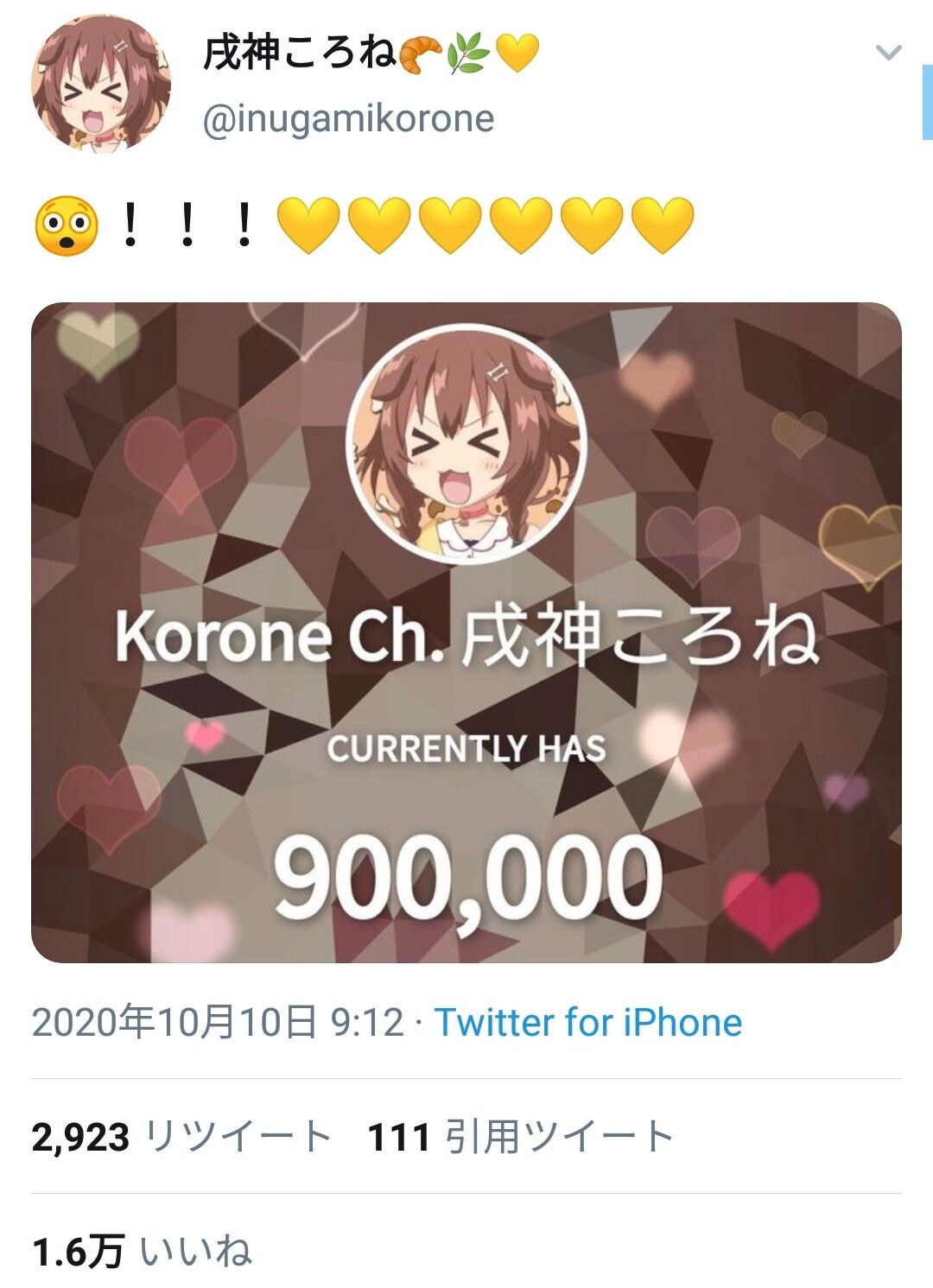The height and width of the screenshot is (1288, 933).
Task: Tap the last yellow heart in tweet text
Action: click(663, 225)
